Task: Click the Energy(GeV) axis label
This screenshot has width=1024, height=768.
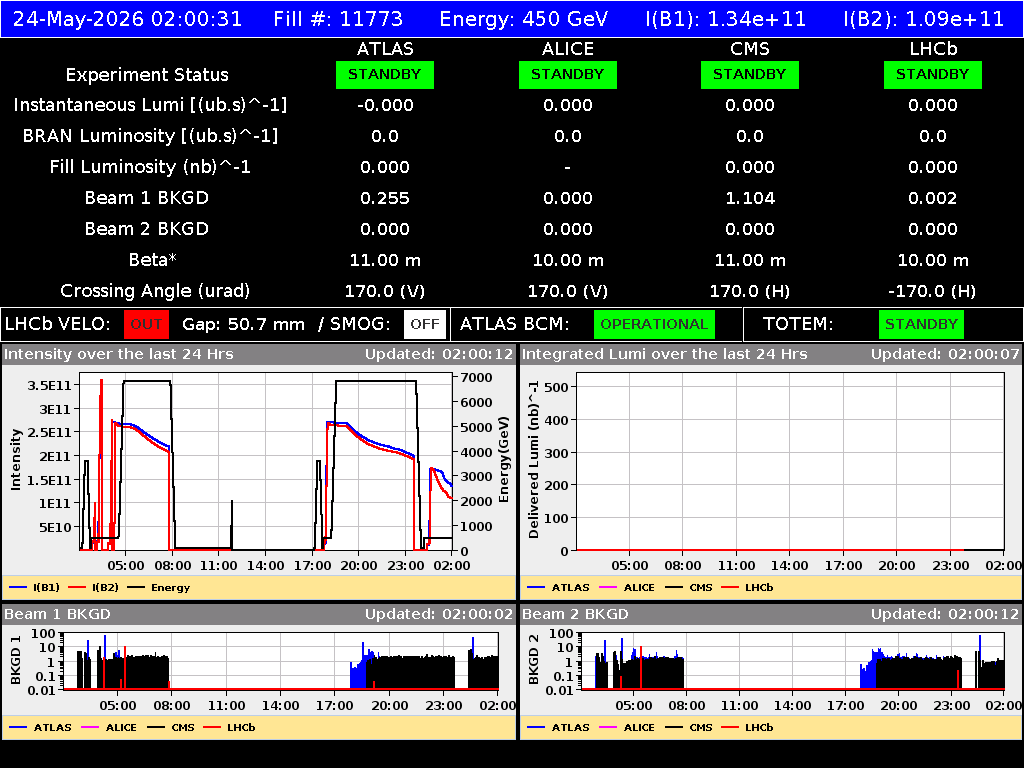Action: point(504,460)
